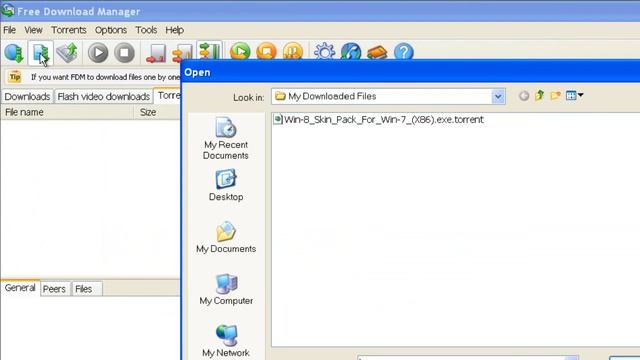Switch to the Flash video downloads tab

click(104, 96)
